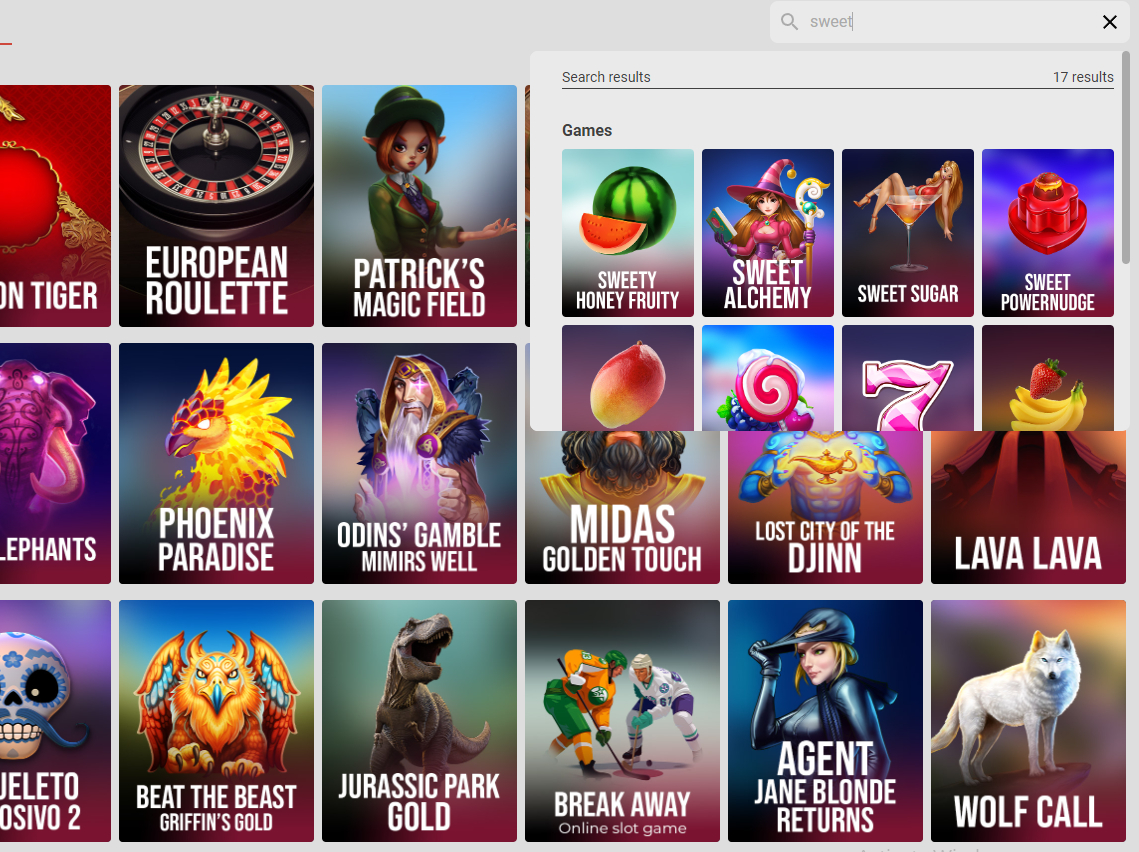This screenshot has height=852, width=1139.
Task: Play Midas Golden Touch
Action: (623, 508)
